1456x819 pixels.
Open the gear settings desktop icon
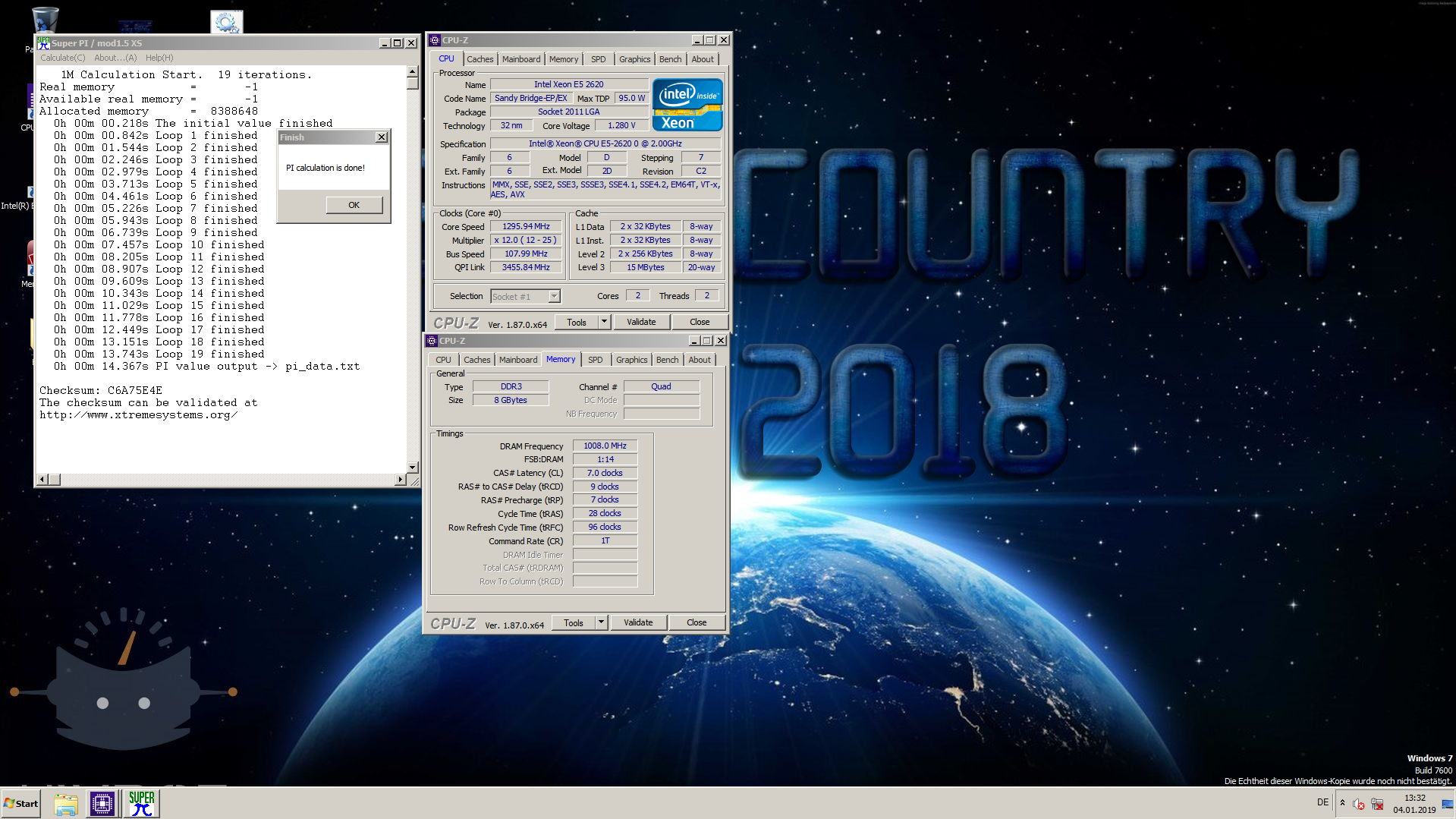click(x=226, y=21)
